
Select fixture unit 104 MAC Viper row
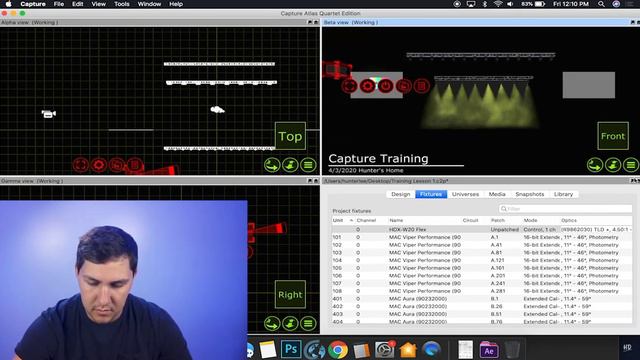click(x=482, y=260)
